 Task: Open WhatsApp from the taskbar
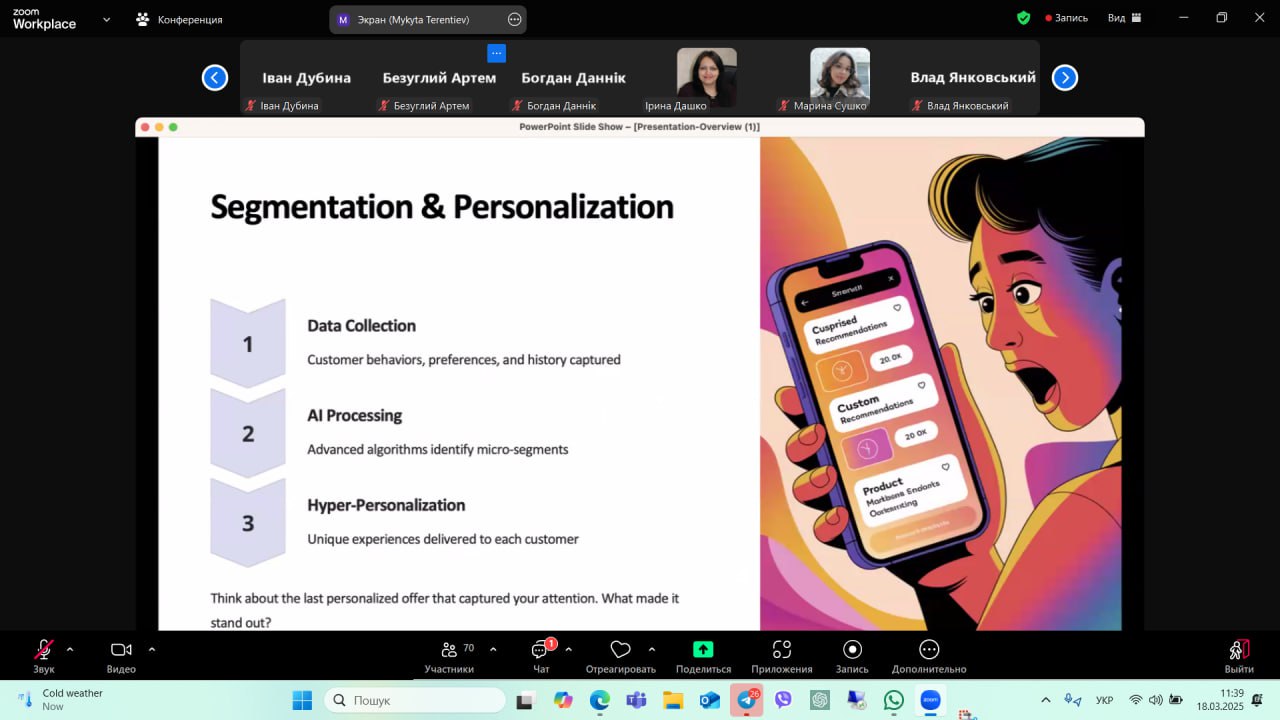point(893,700)
